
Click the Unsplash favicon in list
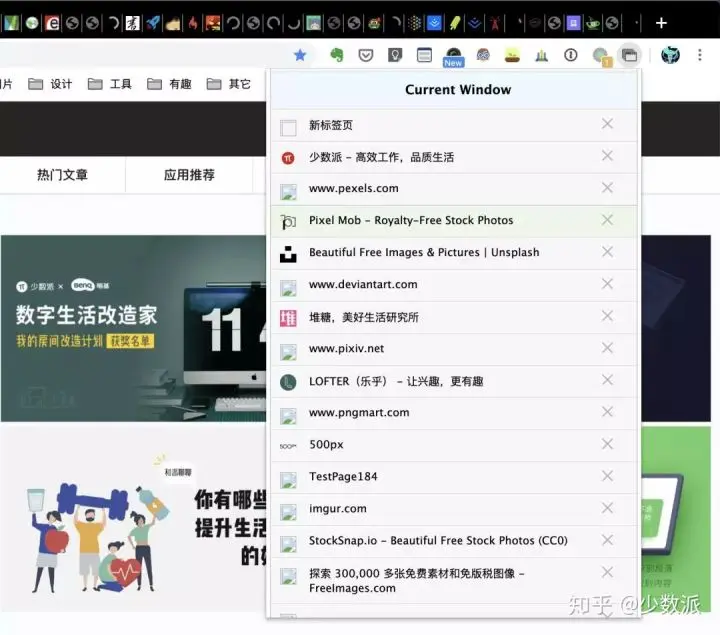(x=288, y=254)
